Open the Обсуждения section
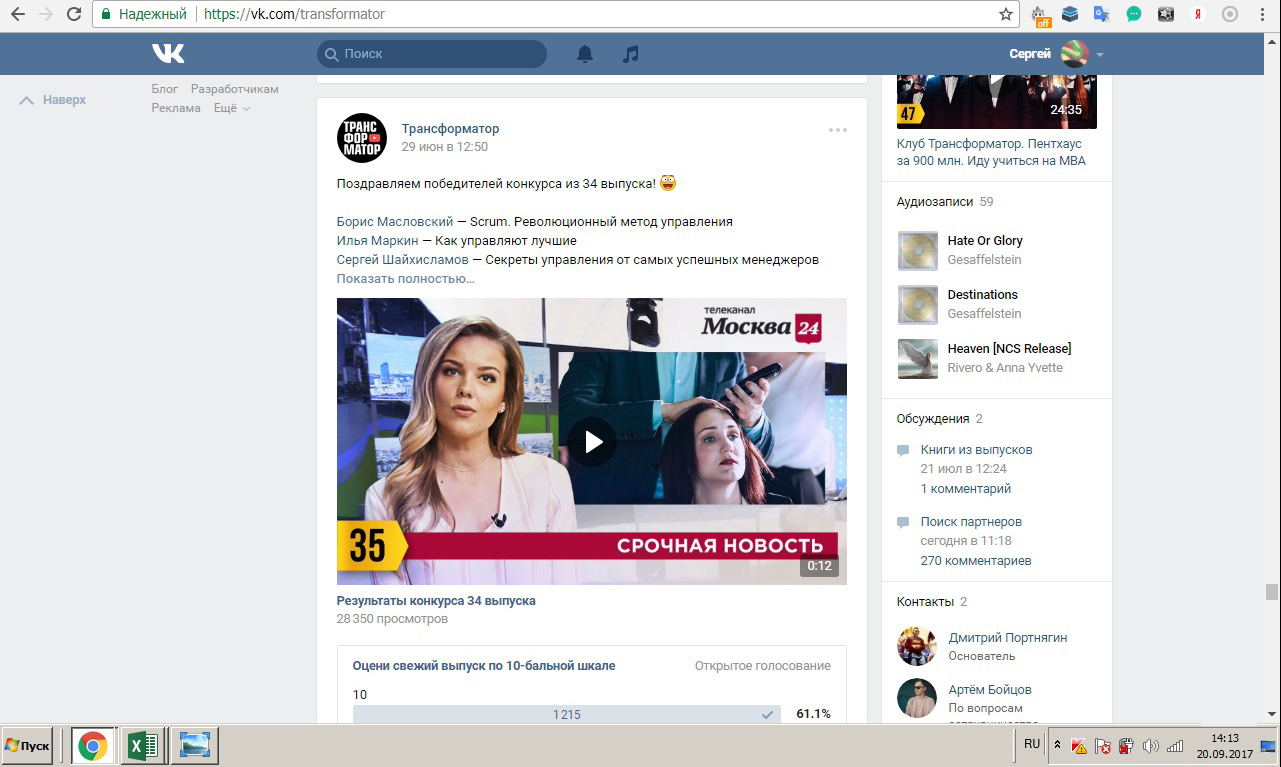The image size is (1281, 767). tap(933, 418)
